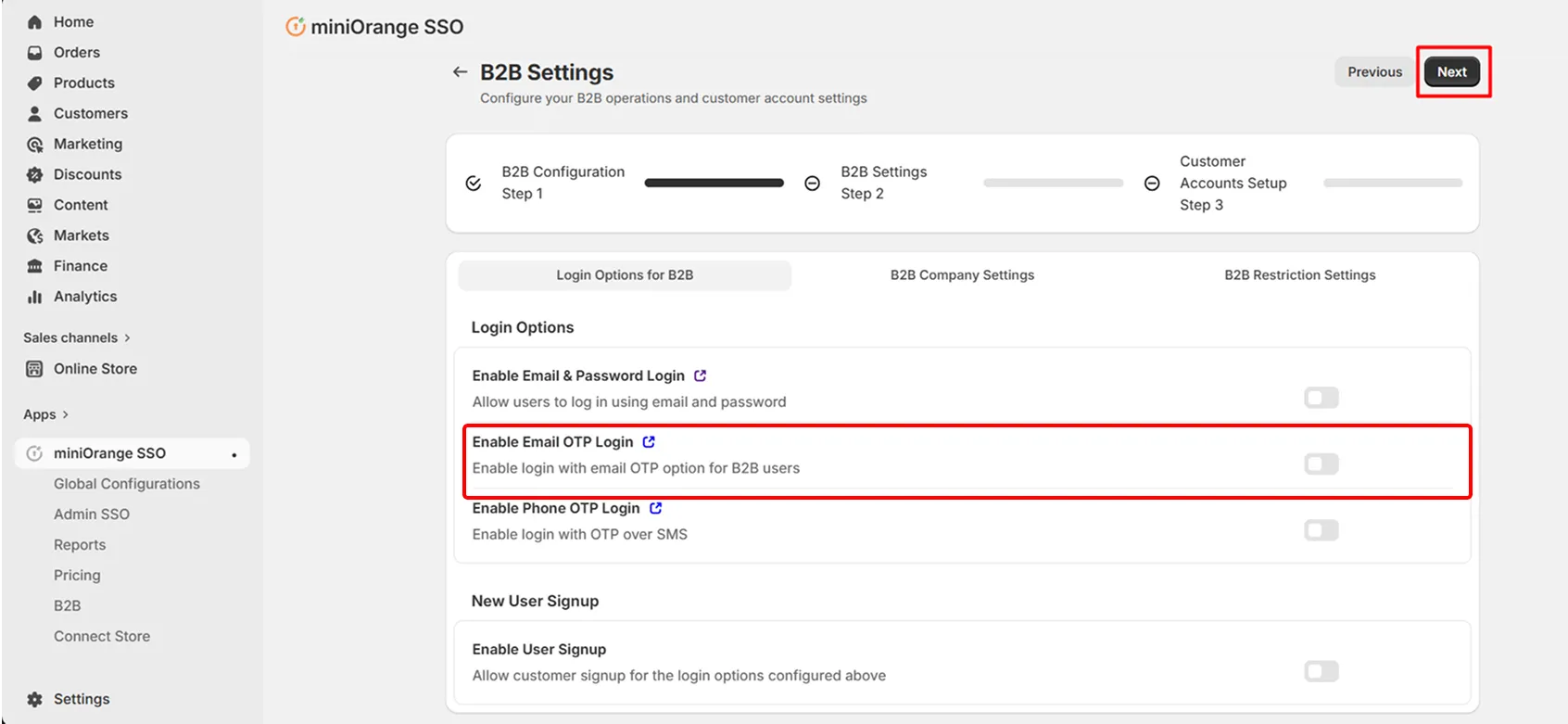Viewport: 1568px width, 724px height.
Task: Expand the Sales channels section chevron
Action: coord(127,338)
